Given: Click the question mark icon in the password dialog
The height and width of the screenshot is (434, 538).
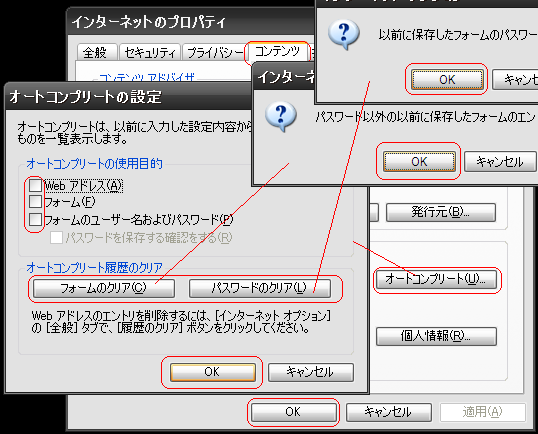Looking at the screenshot, I should pyautogui.click(x=344, y=34).
